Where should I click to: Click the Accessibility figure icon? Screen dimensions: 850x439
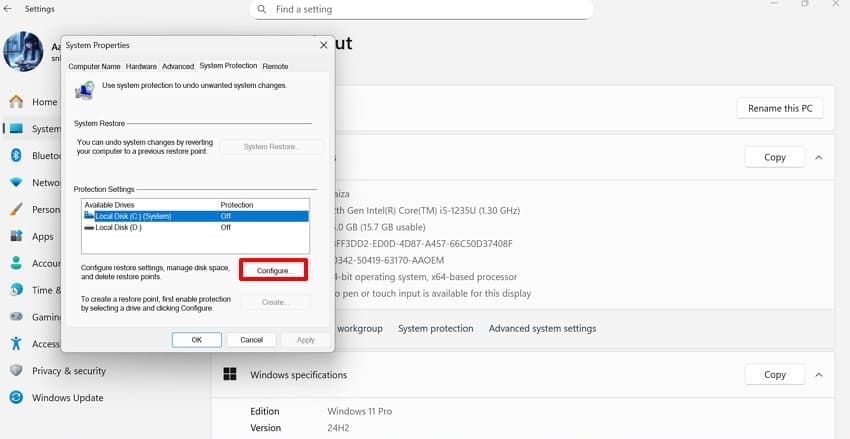click(x=16, y=344)
